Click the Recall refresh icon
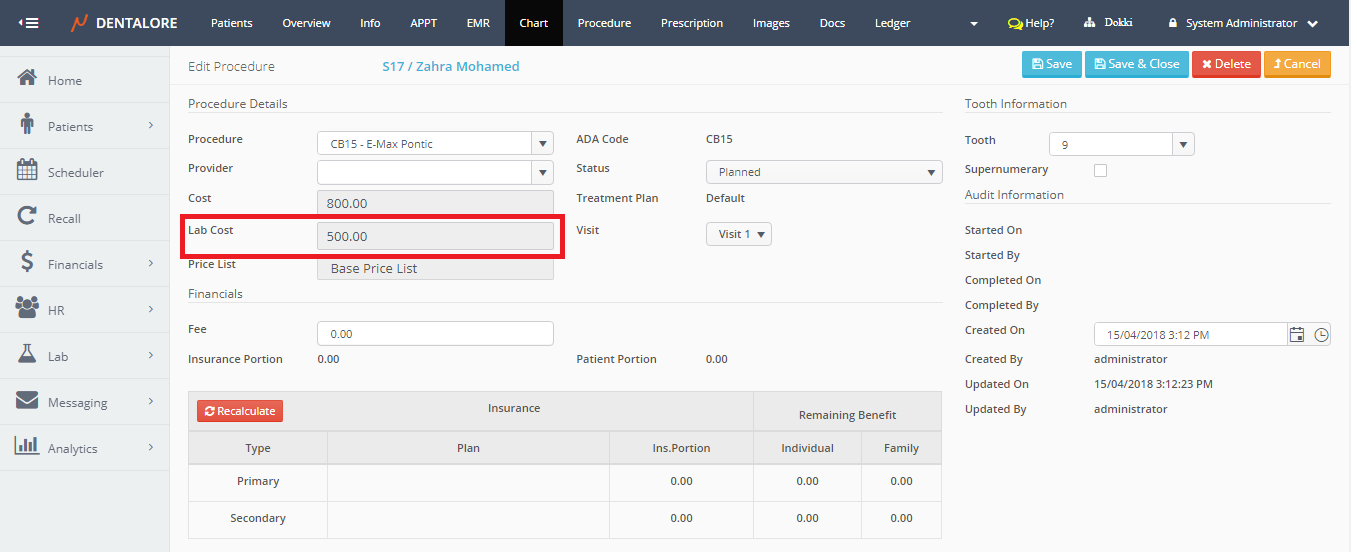 coord(28,217)
